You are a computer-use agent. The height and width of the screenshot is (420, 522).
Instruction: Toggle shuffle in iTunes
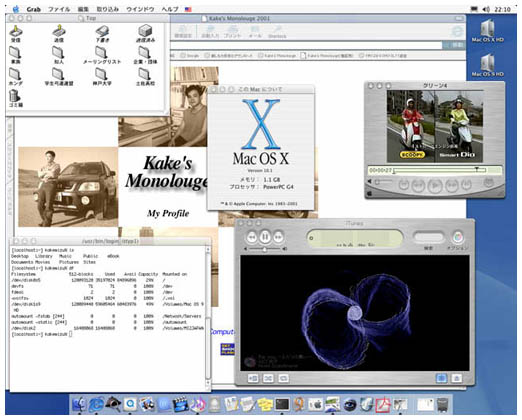pos(268,378)
